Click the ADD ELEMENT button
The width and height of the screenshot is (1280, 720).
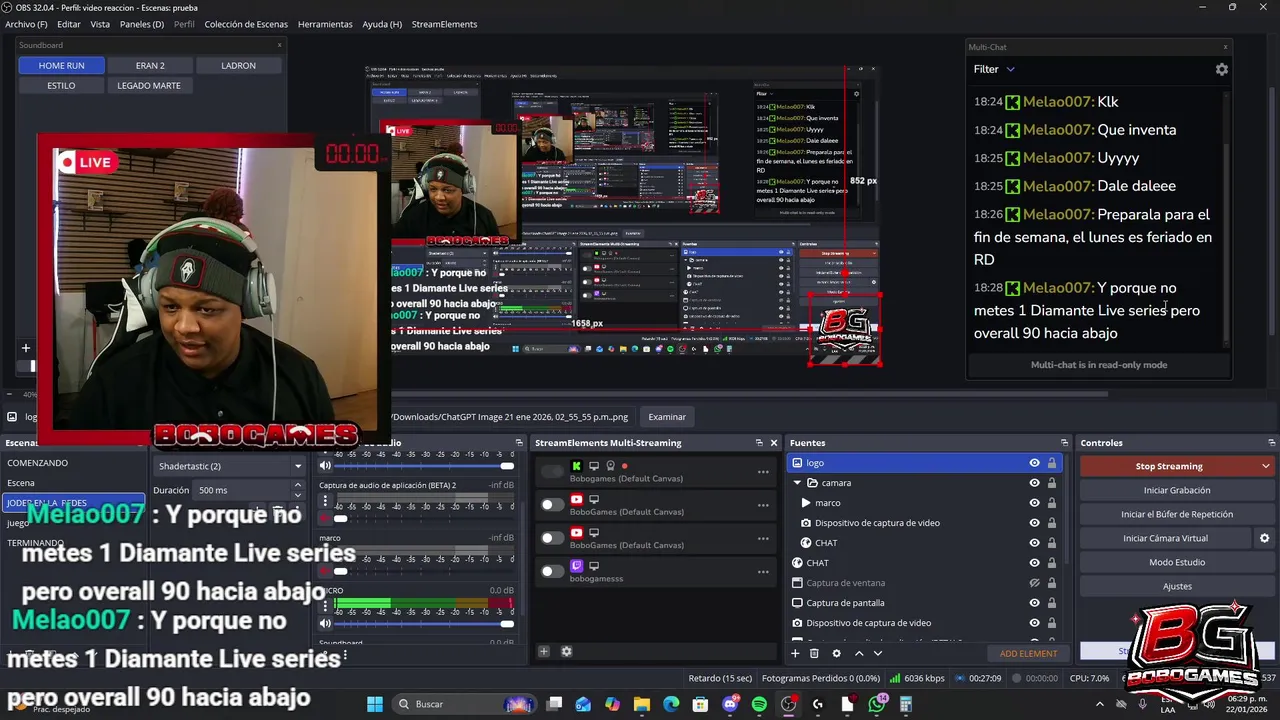click(1028, 653)
